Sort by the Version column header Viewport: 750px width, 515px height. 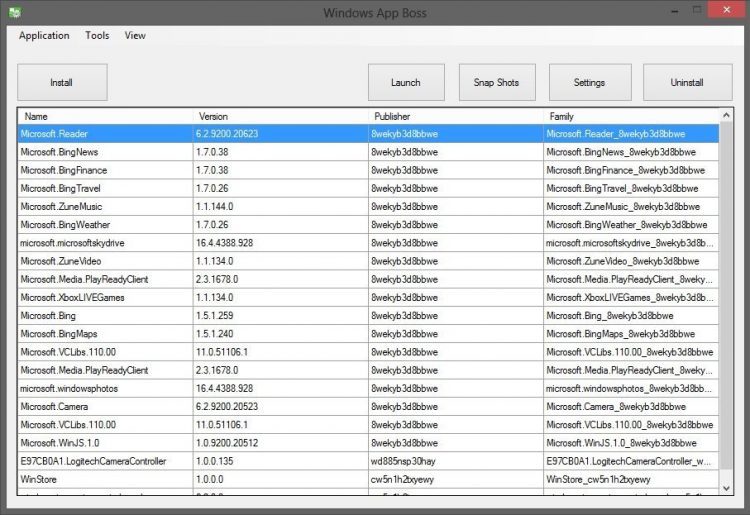(280, 116)
